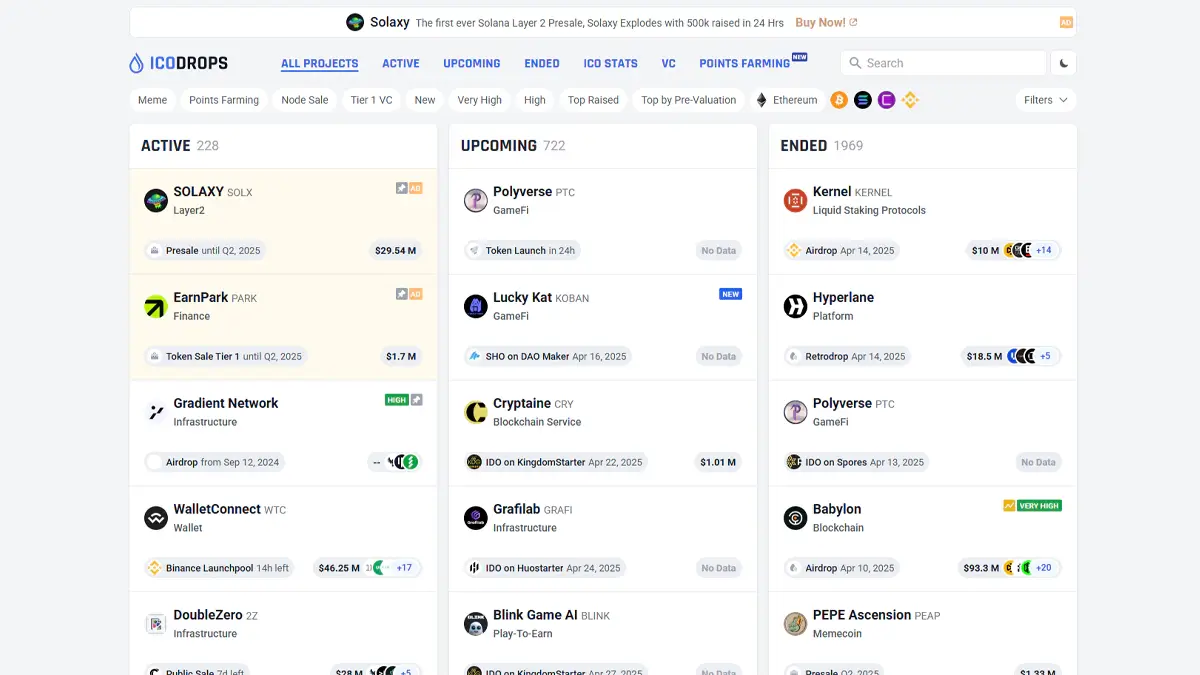Filter by BNB chain icon
The height and width of the screenshot is (675, 1200).
(910, 100)
